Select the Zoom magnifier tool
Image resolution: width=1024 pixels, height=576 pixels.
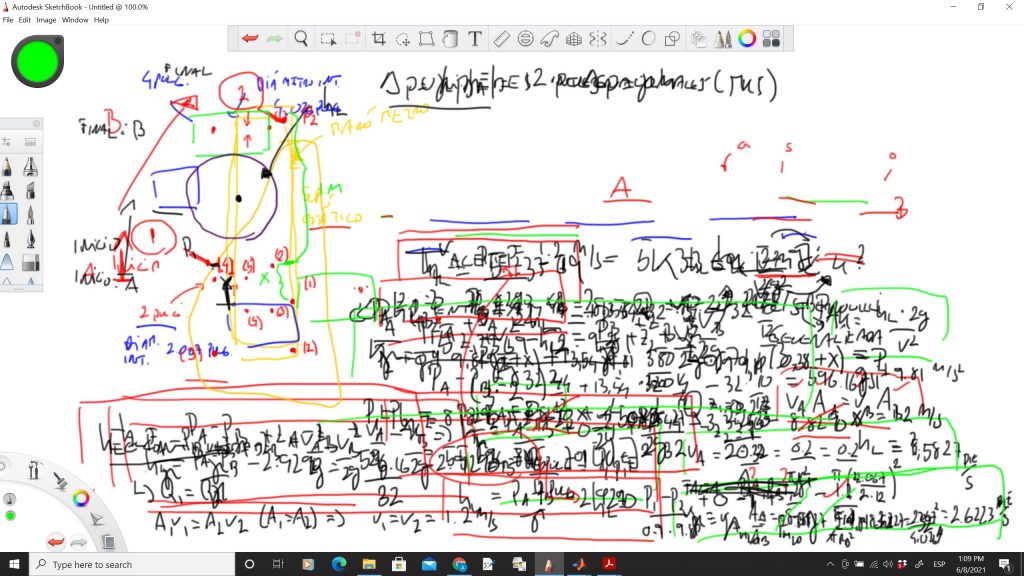(301, 39)
